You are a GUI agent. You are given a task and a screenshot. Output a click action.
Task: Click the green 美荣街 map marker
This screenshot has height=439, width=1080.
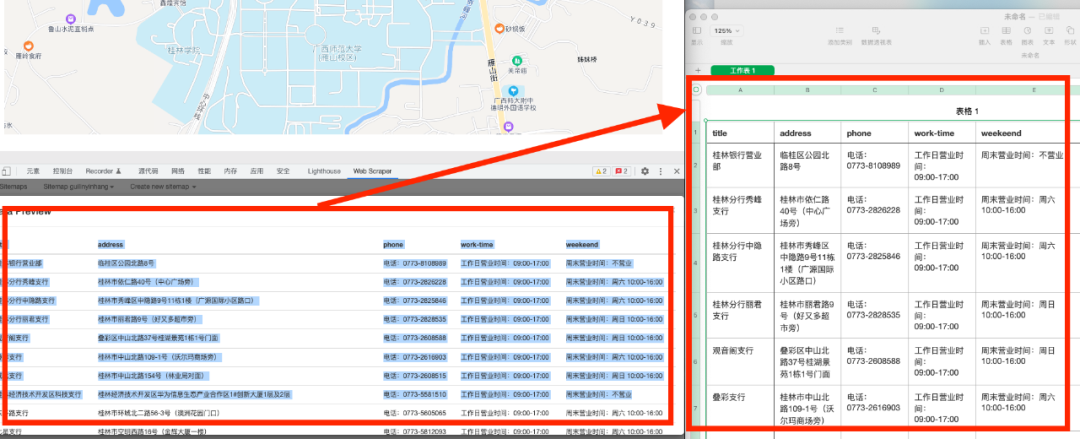[x=517, y=61]
